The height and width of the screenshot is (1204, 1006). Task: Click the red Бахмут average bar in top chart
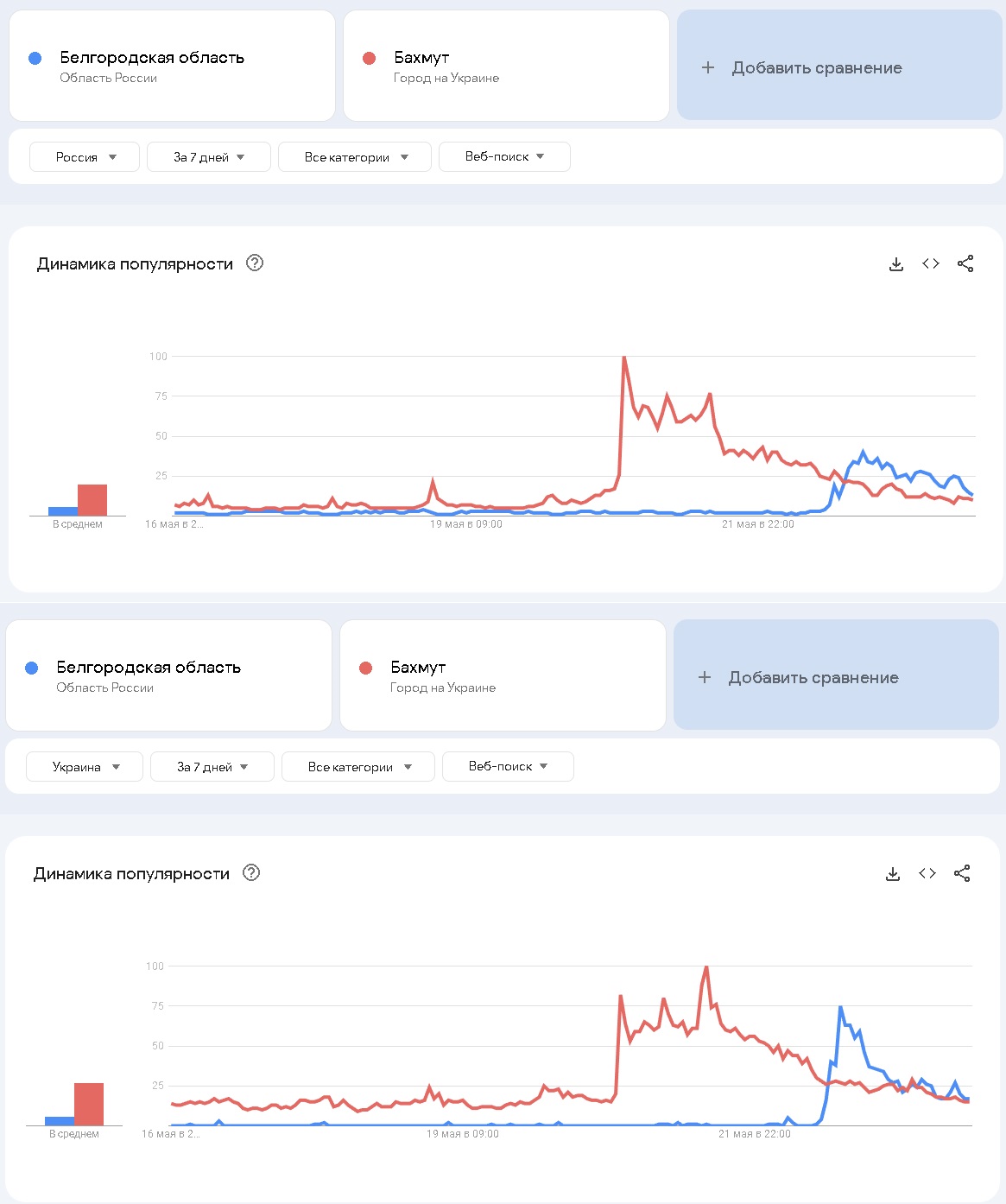[92, 500]
